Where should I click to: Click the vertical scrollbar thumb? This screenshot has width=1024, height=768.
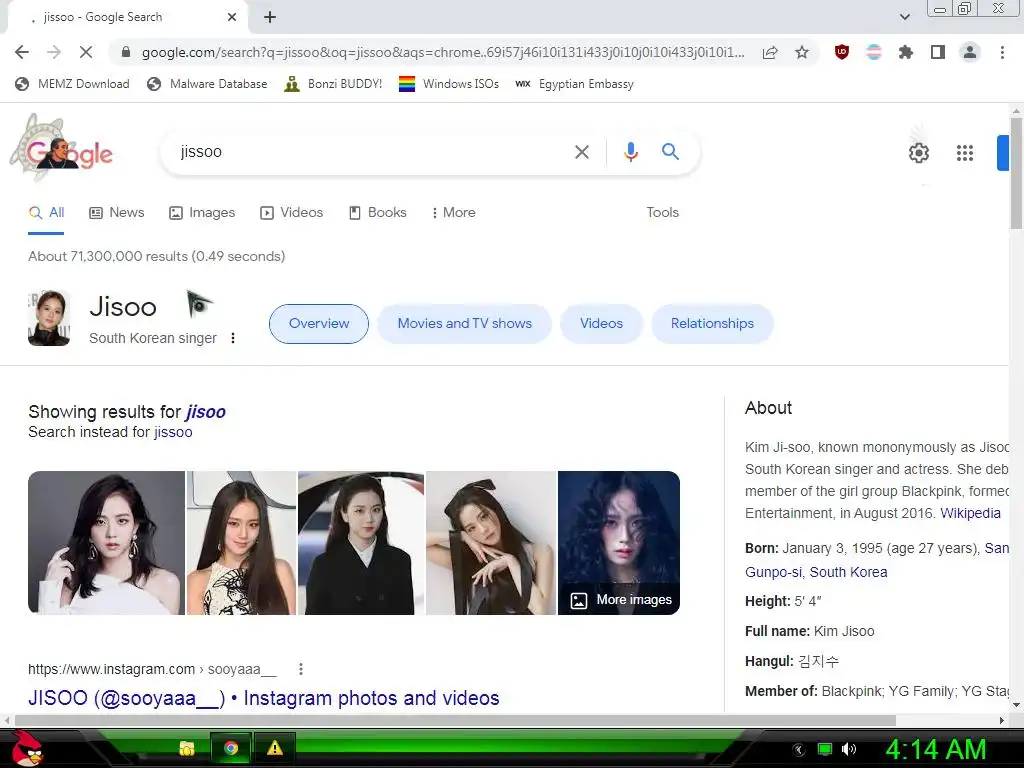pyautogui.click(x=1016, y=173)
